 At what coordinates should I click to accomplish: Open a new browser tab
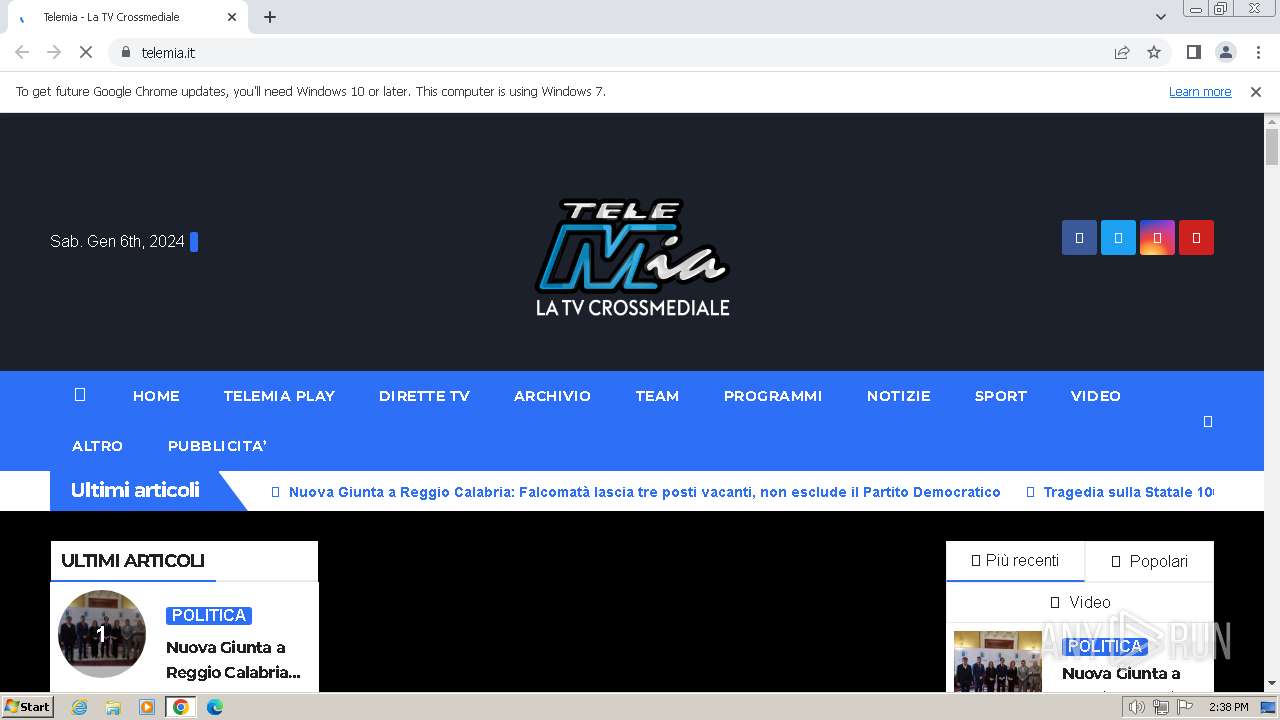[270, 17]
